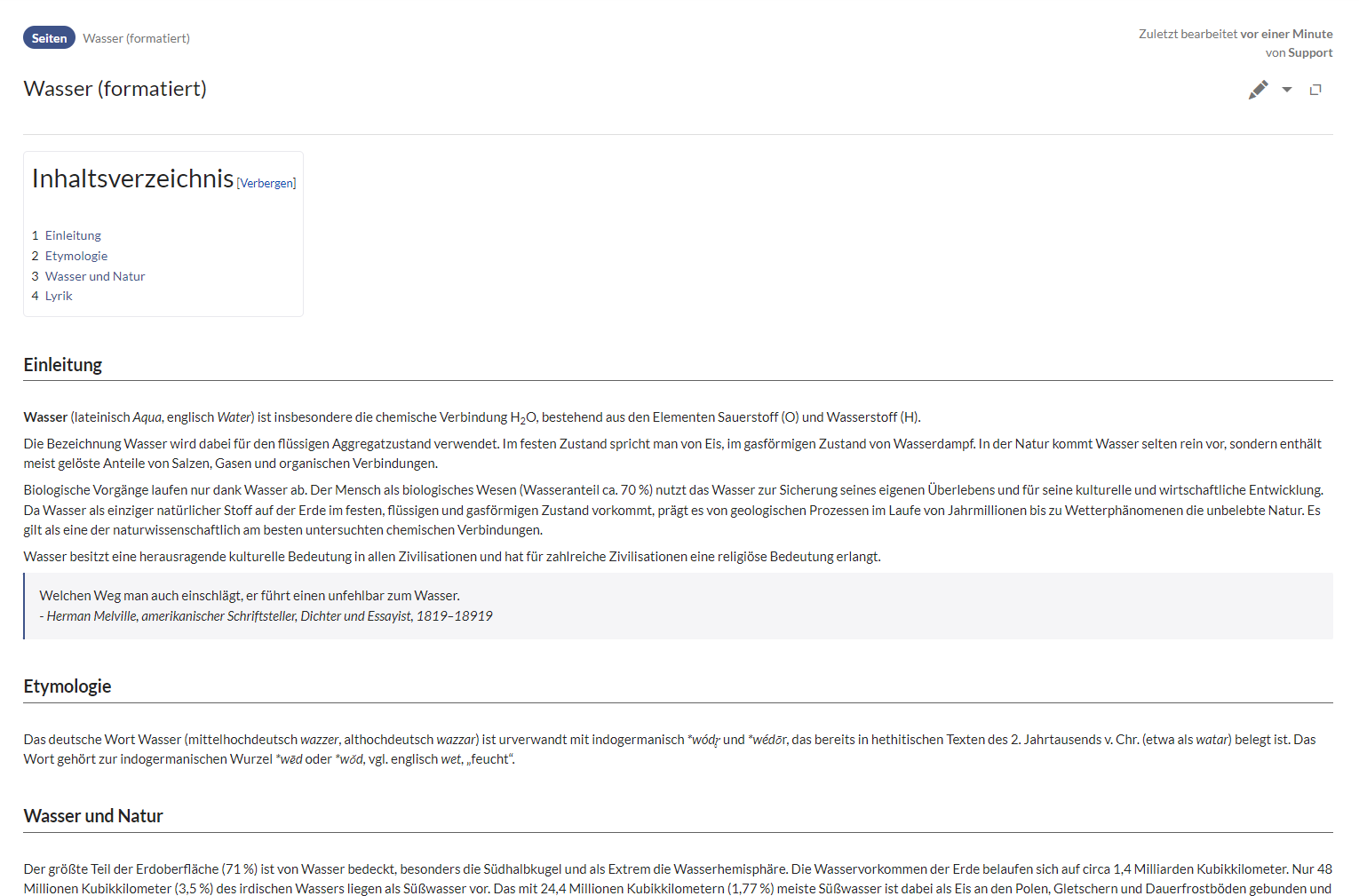The image size is (1359, 896).
Task: Jump to Einleitung in table of contents
Action: (x=73, y=235)
